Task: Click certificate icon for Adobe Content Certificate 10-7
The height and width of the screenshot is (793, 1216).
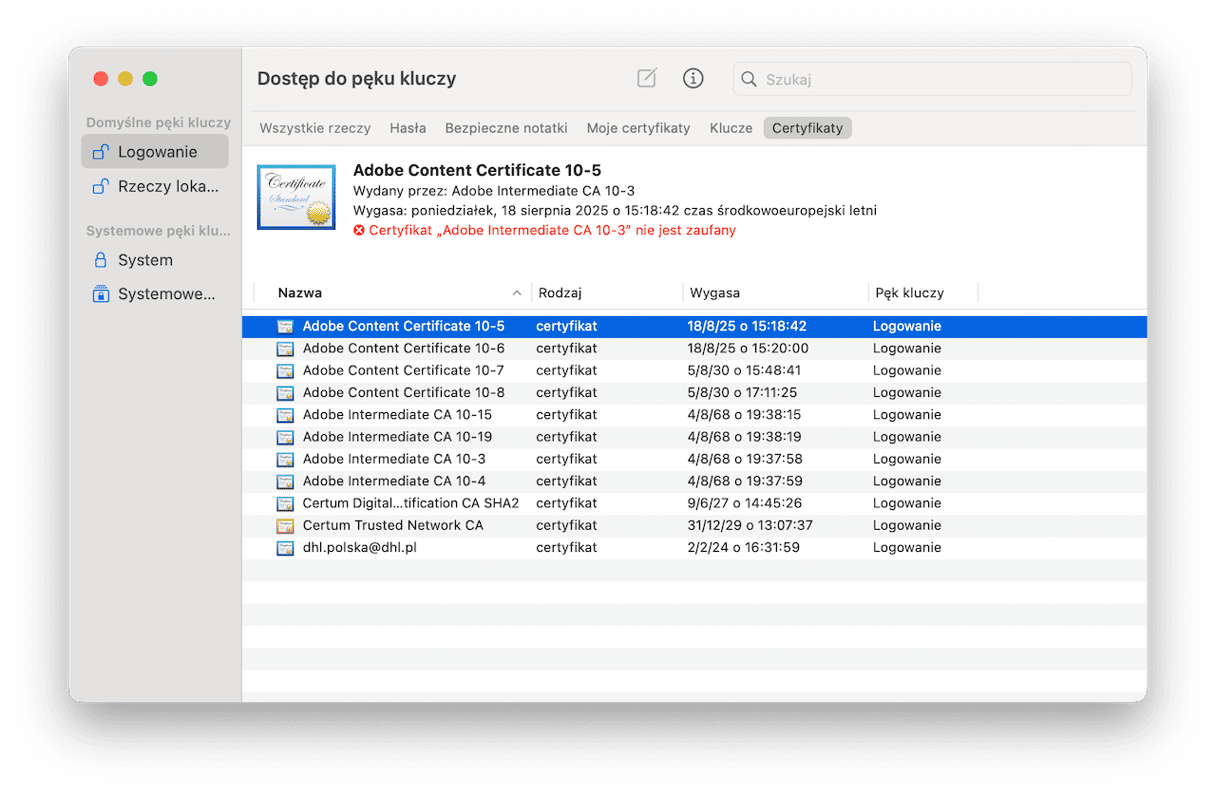Action: [x=285, y=371]
